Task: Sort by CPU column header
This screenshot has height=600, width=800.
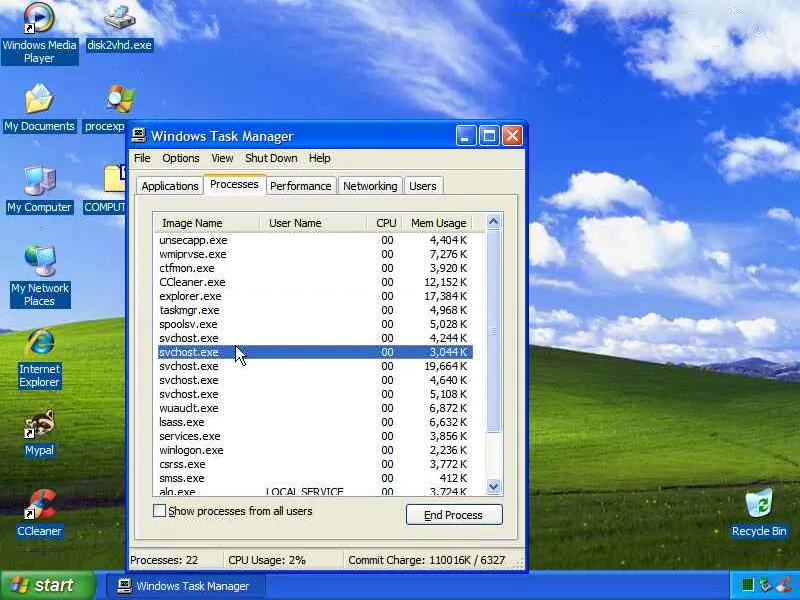Action: pos(386,223)
